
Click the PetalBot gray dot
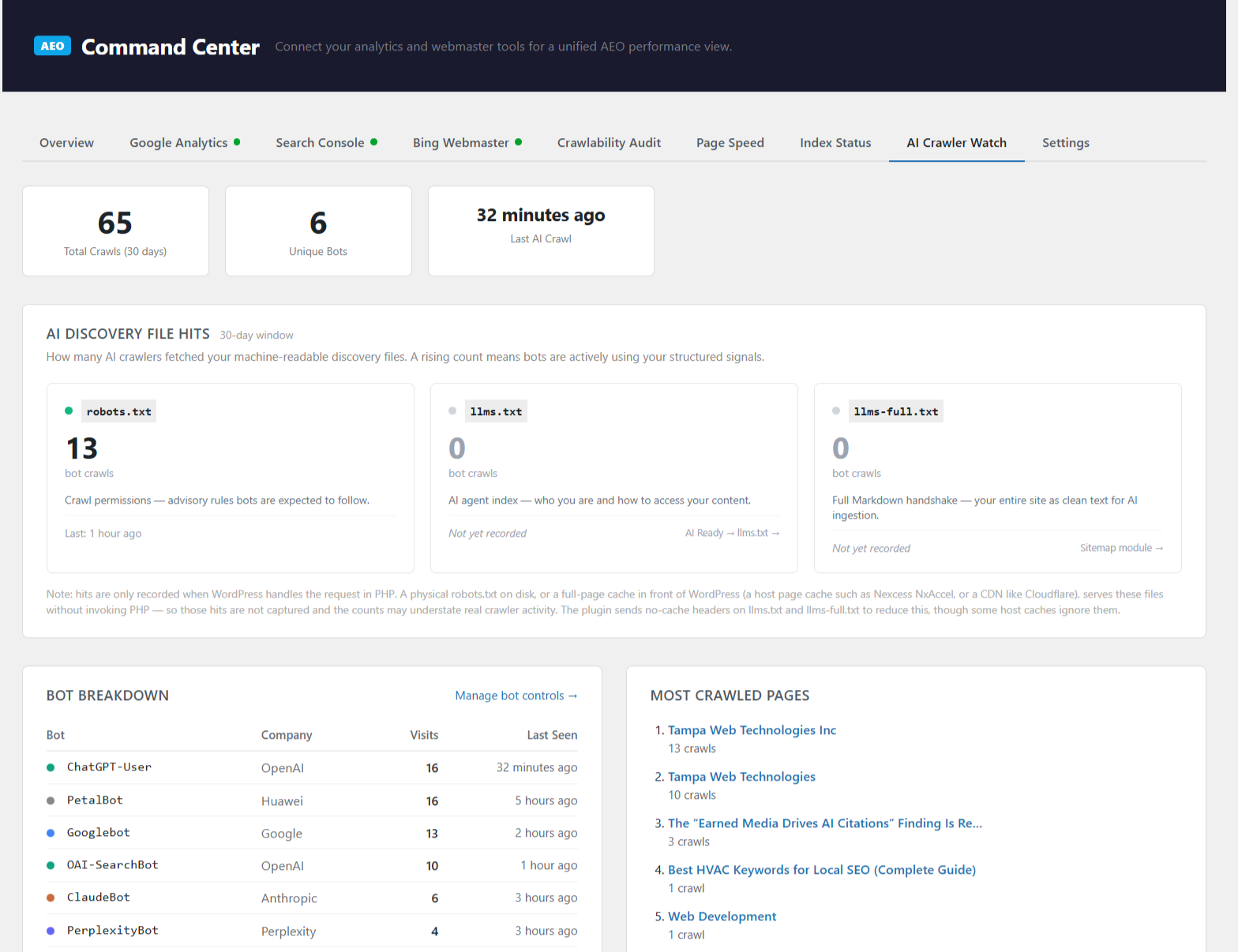[x=51, y=800]
